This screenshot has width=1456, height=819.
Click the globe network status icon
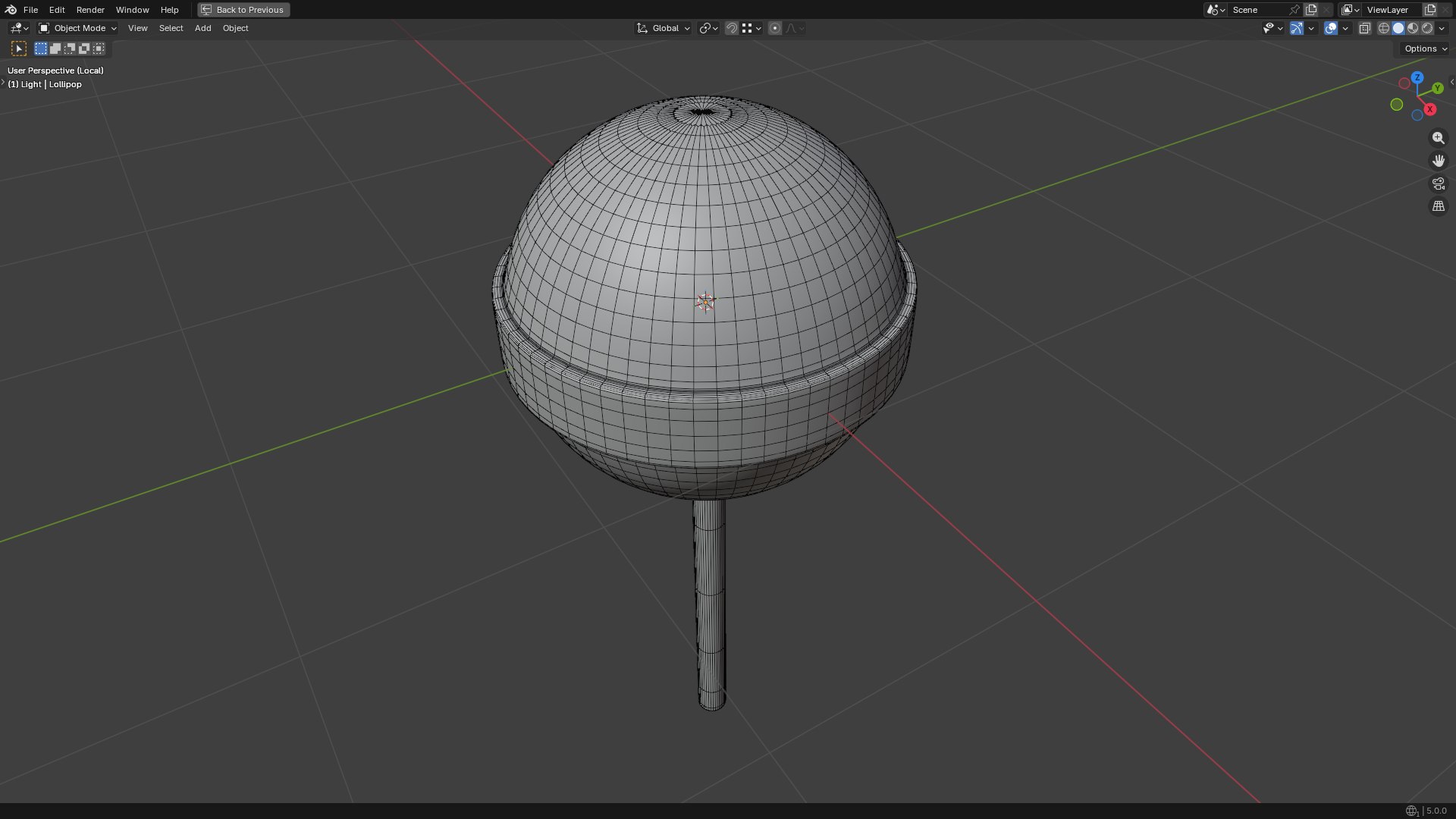tap(1412, 811)
